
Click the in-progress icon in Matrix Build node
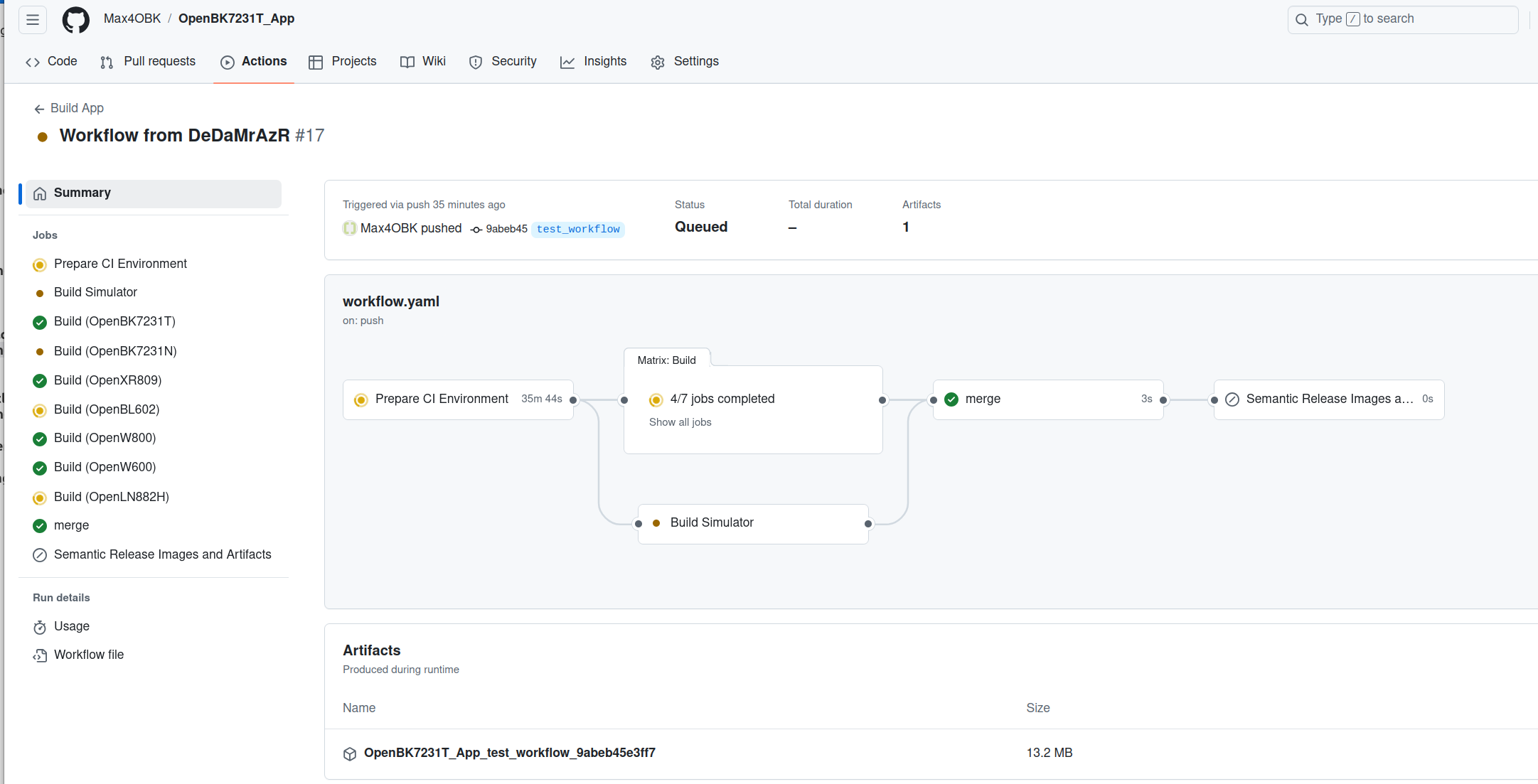(x=656, y=400)
